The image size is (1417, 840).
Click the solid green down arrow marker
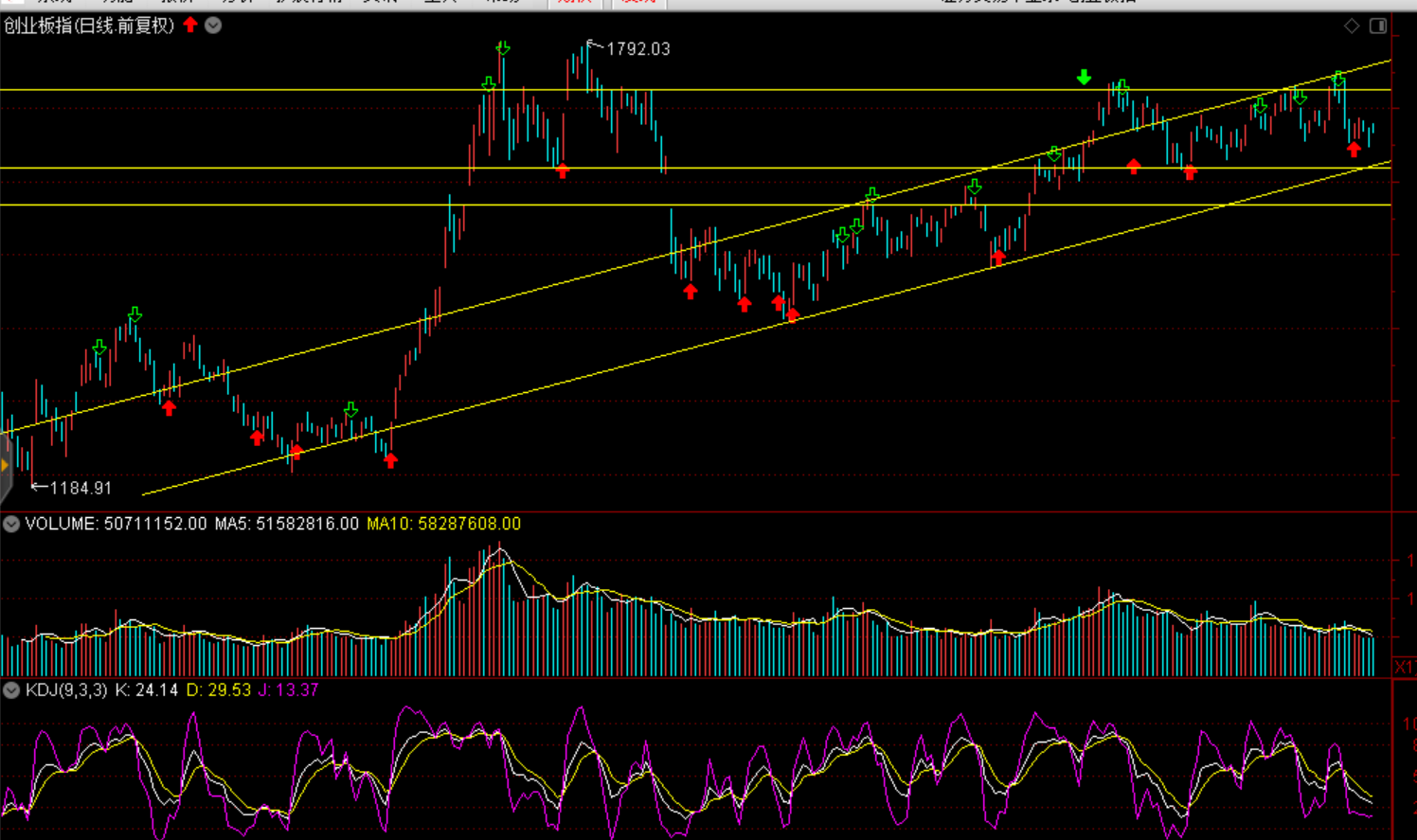coord(1084,78)
